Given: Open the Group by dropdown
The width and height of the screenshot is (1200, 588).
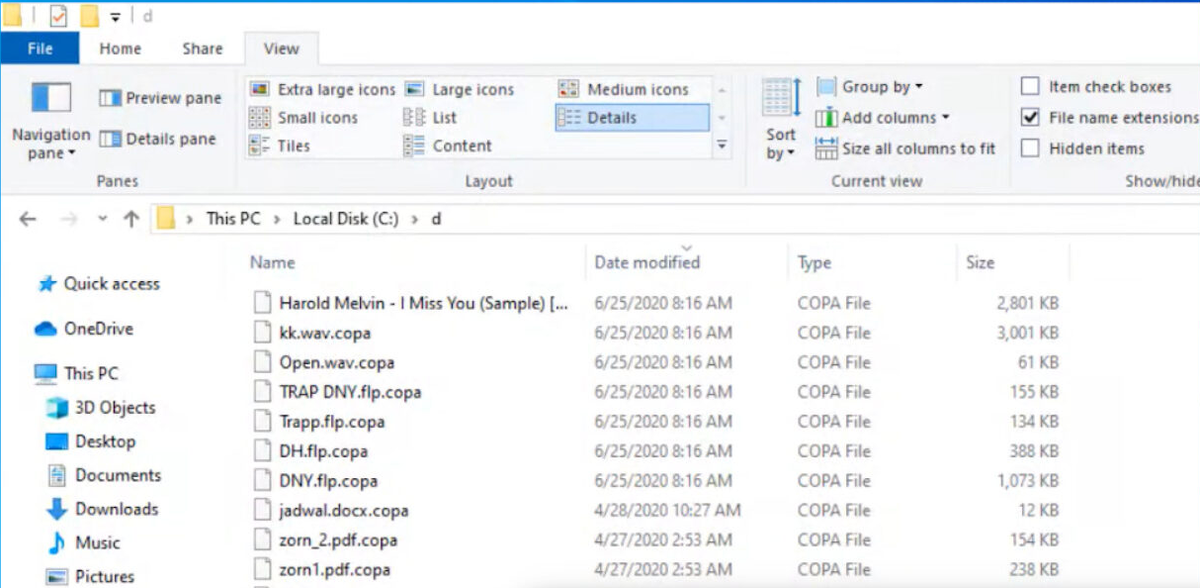Looking at the screenshot, I should 870,87.
